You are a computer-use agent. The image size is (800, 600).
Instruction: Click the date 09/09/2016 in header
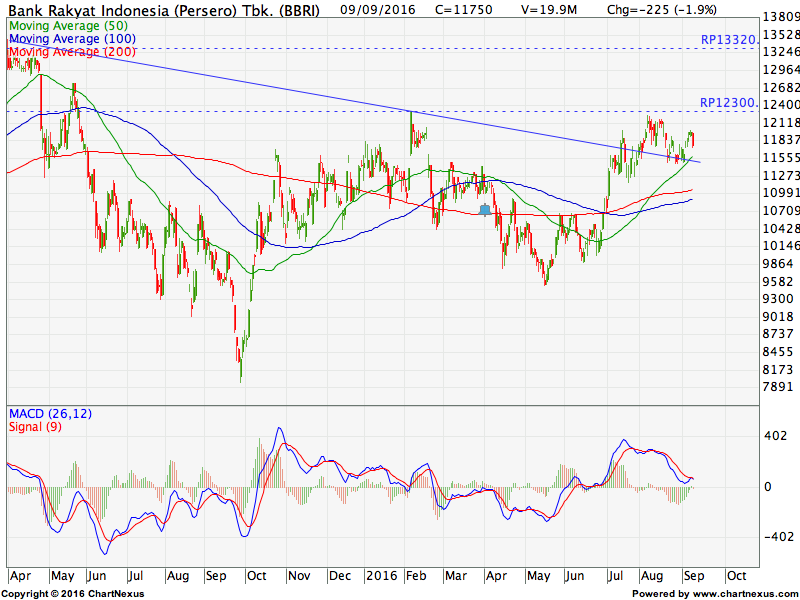tap(378, 9)
